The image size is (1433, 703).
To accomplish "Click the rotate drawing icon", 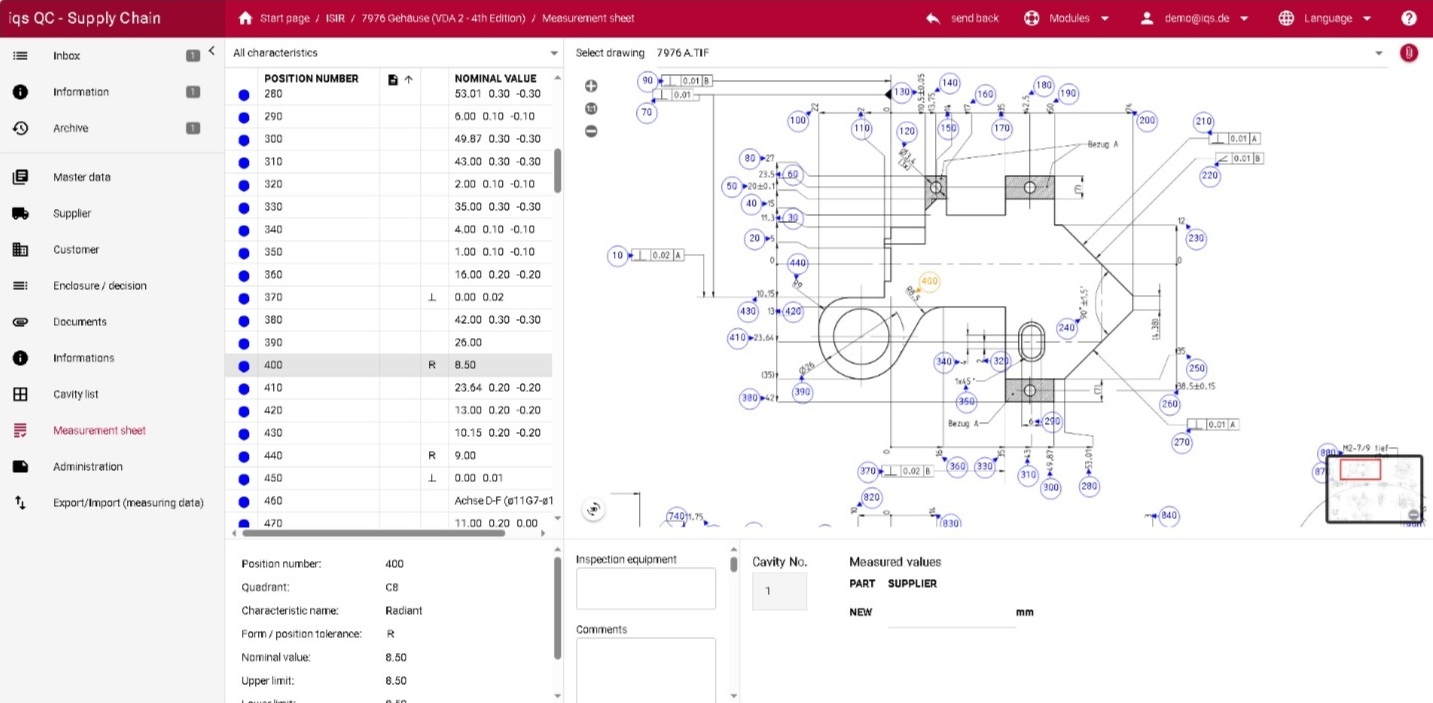I will coord(594,509).
